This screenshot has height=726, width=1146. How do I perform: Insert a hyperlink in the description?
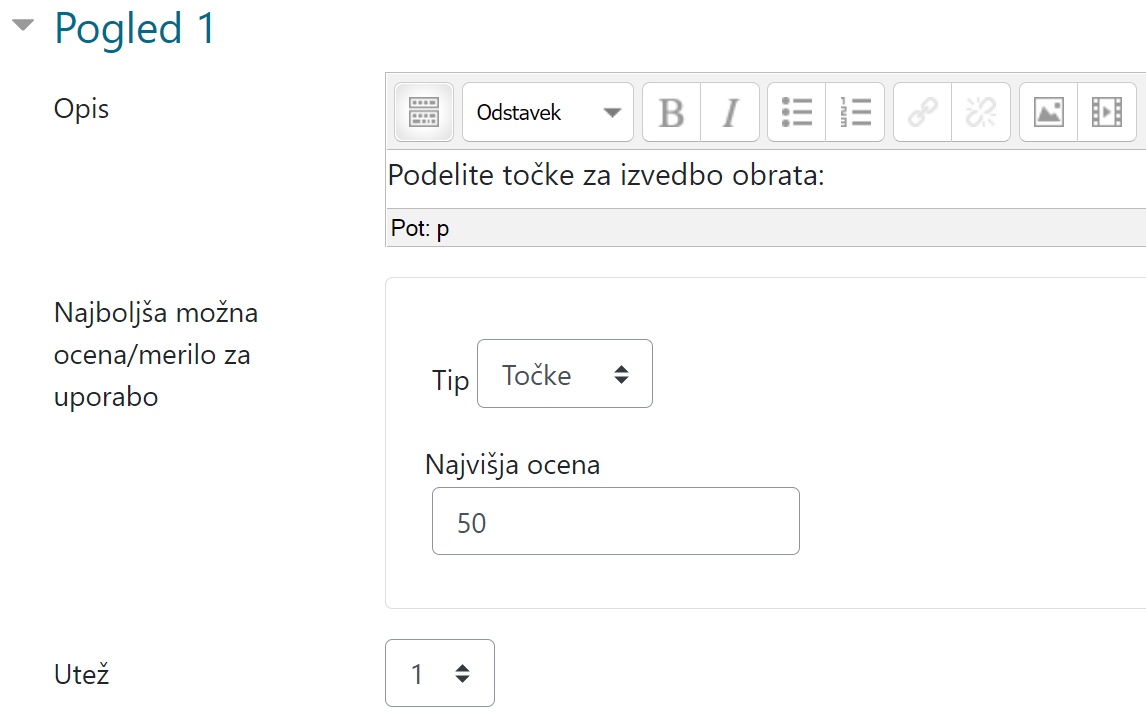pos(921,112)
